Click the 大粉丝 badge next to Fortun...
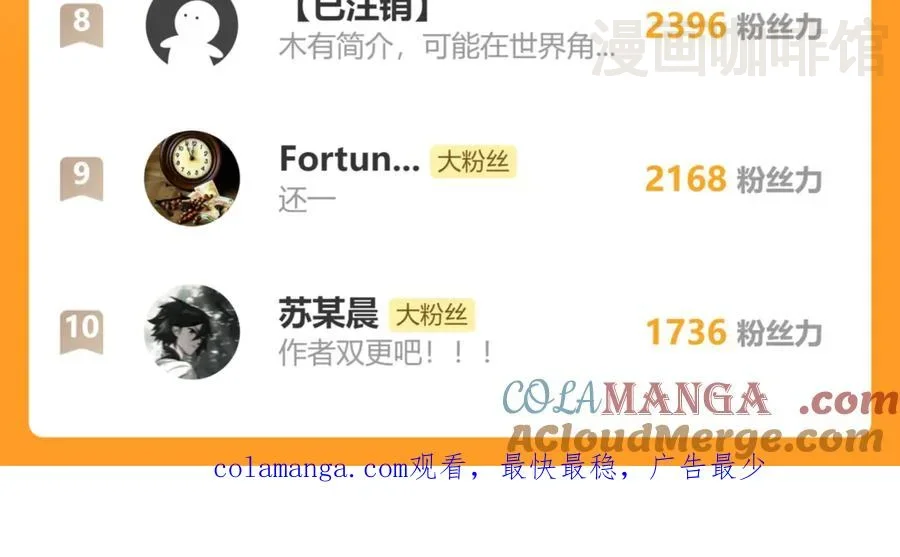The height and width of the screenshot is (557, 900). 474,162
